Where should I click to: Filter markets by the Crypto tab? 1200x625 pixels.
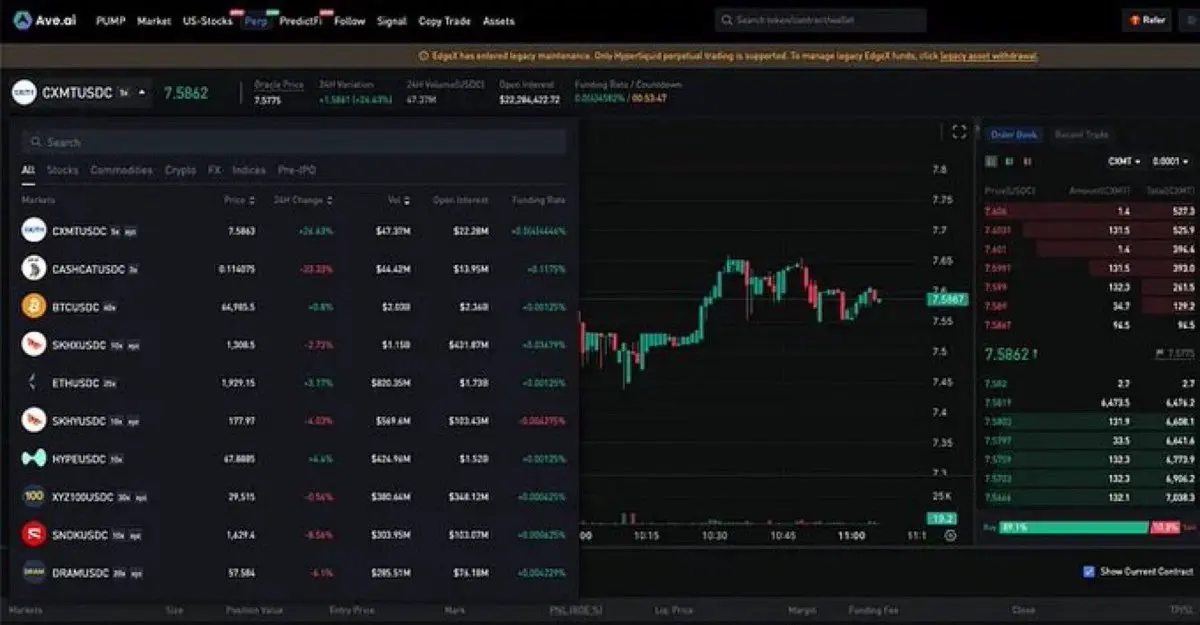pos(181,170)
